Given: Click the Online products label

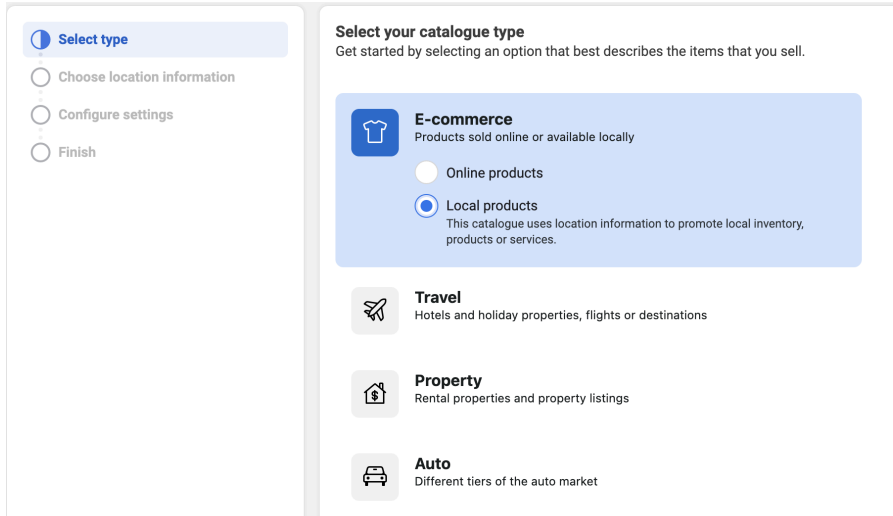Looking at the screenshot, I should coord(494,173).
